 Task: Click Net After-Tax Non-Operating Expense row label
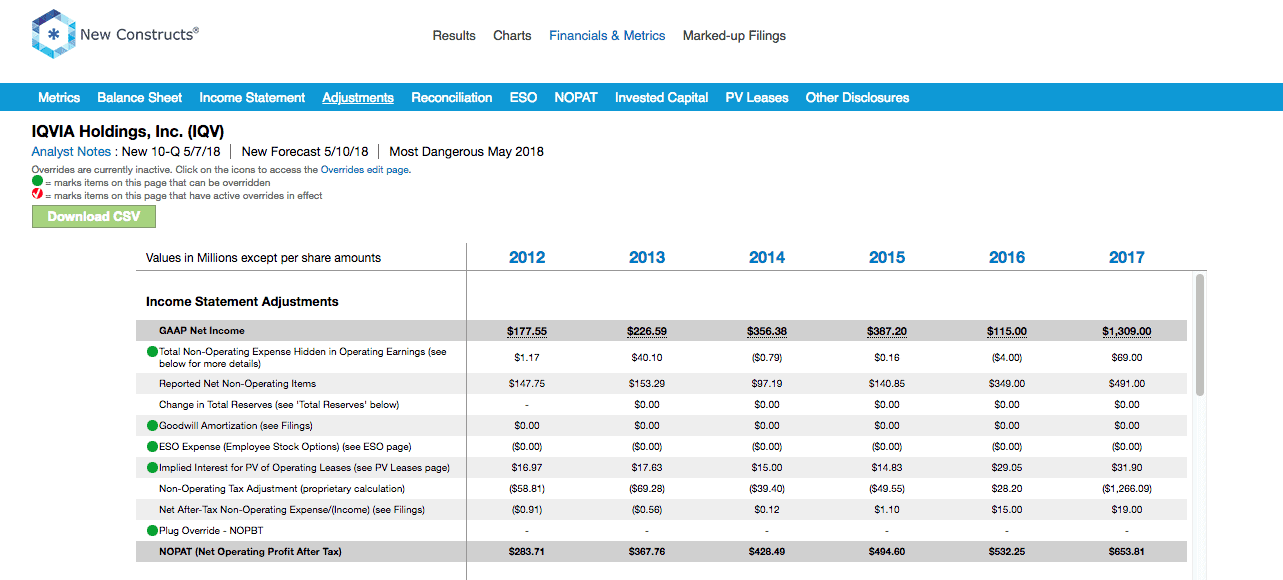pyautogui.click(x=292, y=509)
